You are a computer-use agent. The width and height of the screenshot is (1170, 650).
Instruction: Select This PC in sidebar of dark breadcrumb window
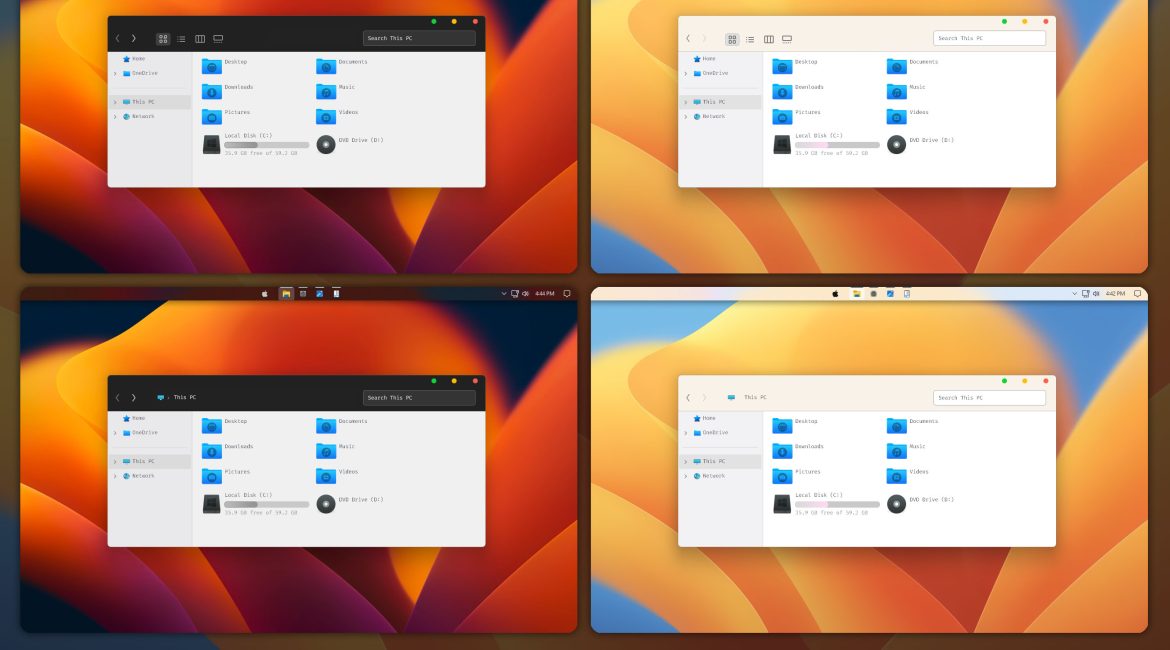(143, 461)
